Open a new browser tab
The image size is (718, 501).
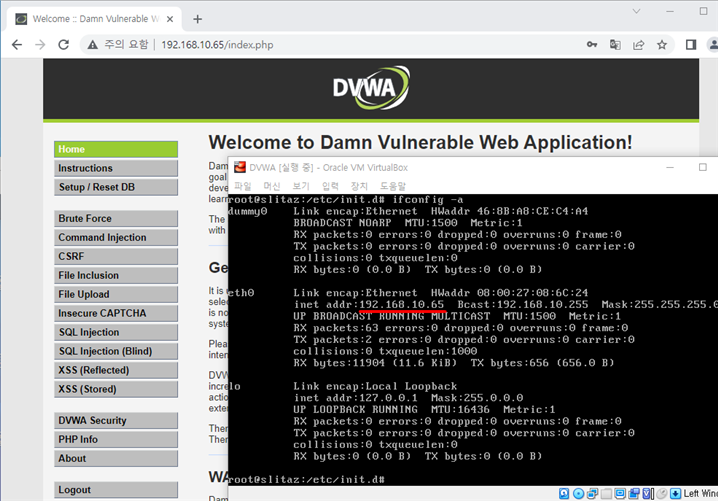pos(197,19)
